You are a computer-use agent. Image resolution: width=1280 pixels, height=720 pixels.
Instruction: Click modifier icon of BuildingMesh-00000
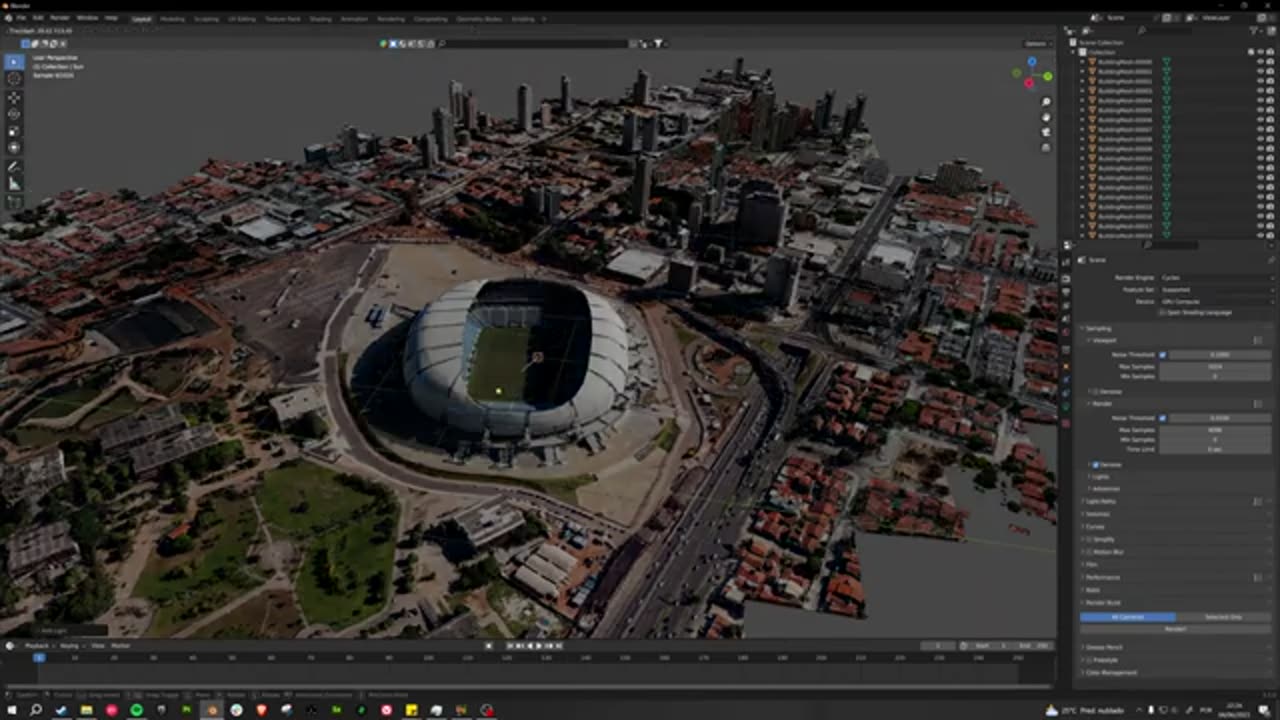click(1166, 62)
